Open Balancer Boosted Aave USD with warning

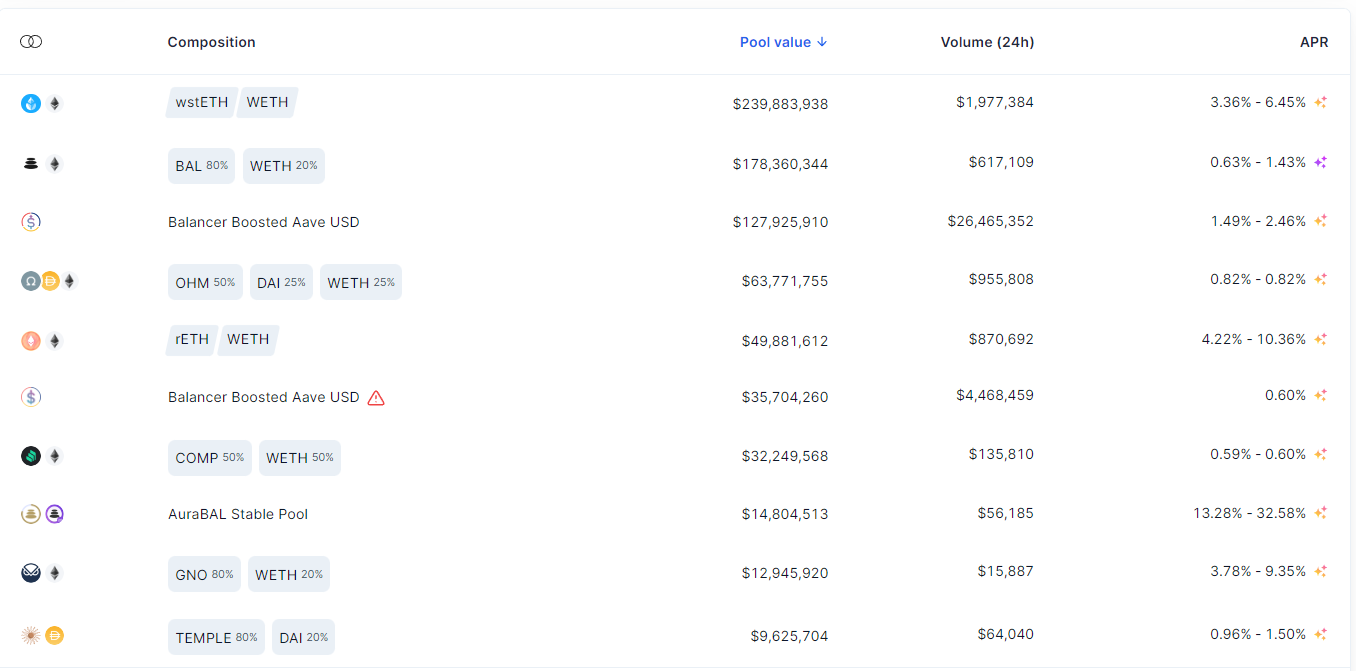point(264,397)
